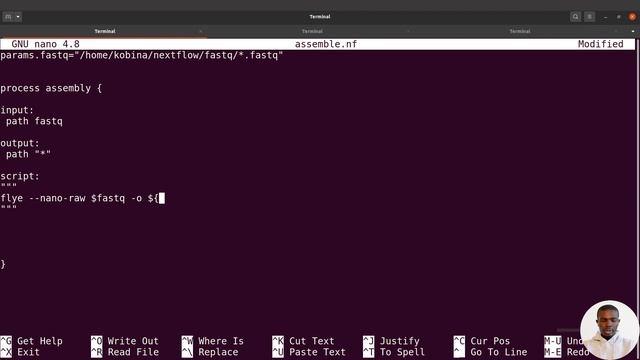Click the "Go To Line" shortcut
The width and height of the screenshot is (640, 360).
[490, 352]
